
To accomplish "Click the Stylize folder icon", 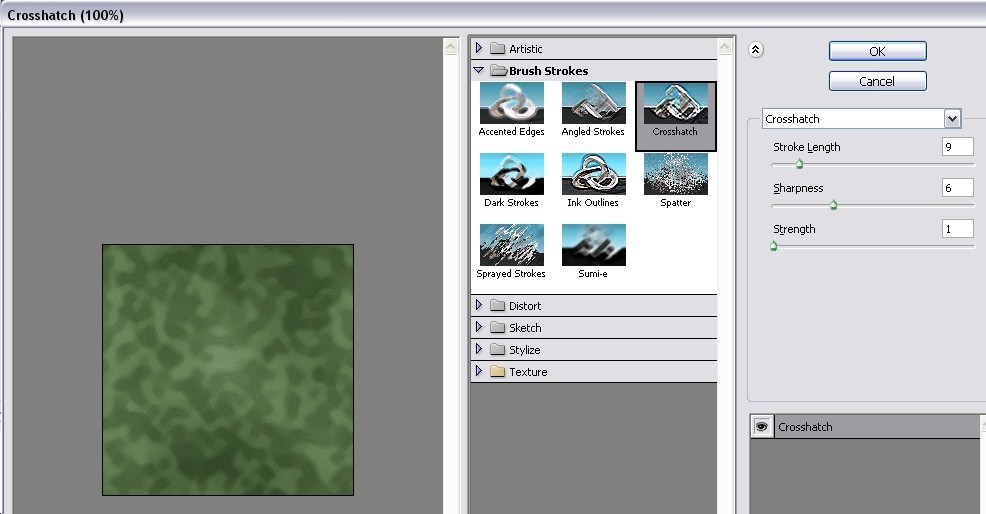I will click(497, 350).
